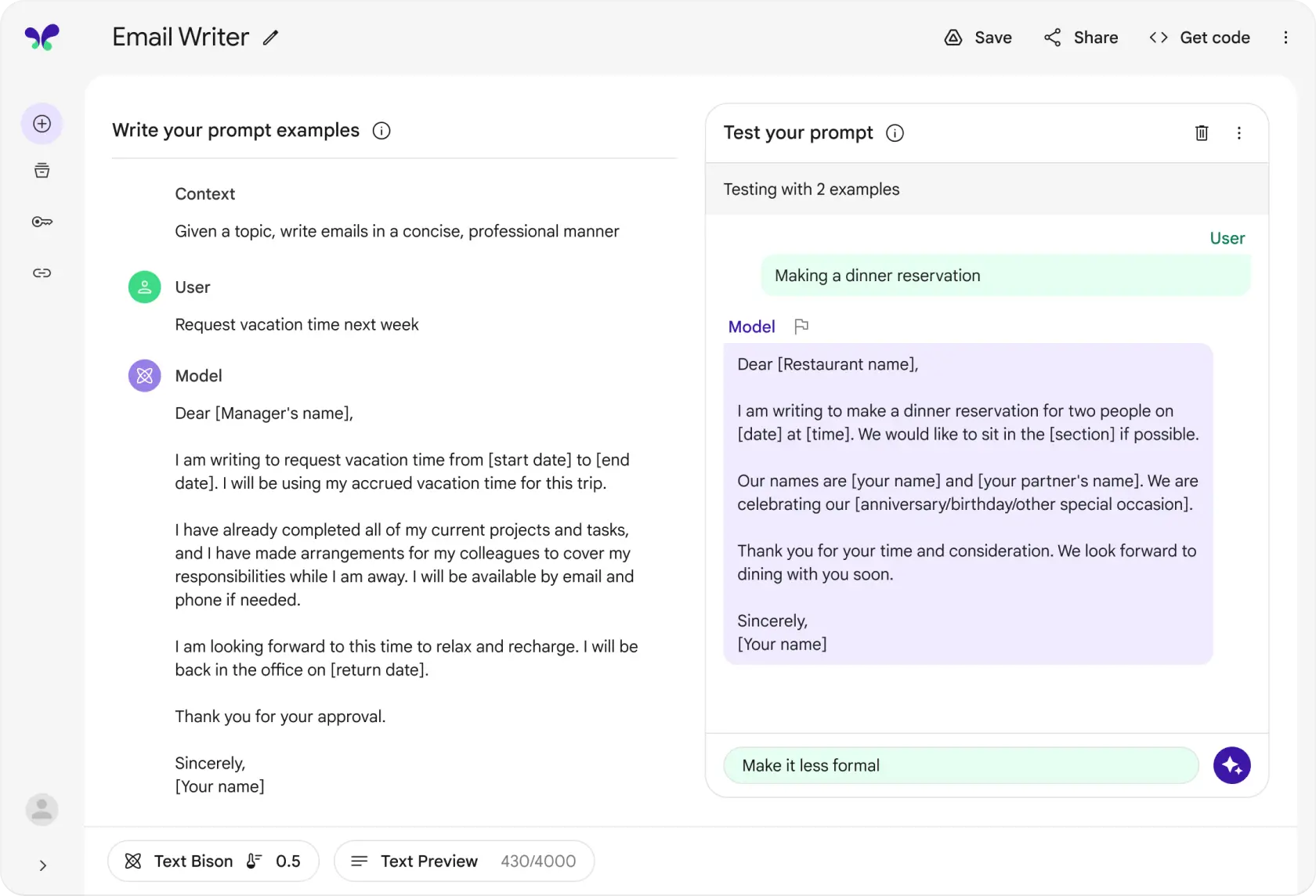Viewport: 1316px width, 896px height.
Task: Delete the test conversation with trash icon
Action: point(1202,133)
